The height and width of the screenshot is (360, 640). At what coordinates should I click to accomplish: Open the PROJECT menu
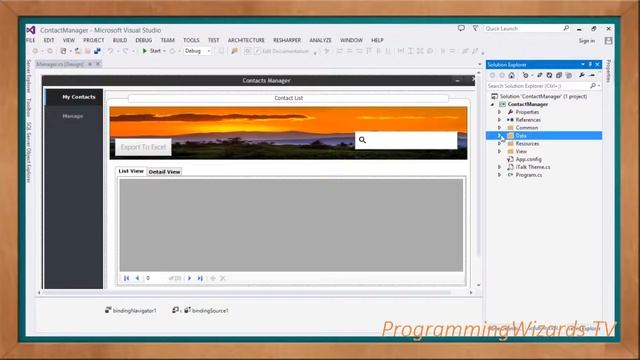click(93, 40)
